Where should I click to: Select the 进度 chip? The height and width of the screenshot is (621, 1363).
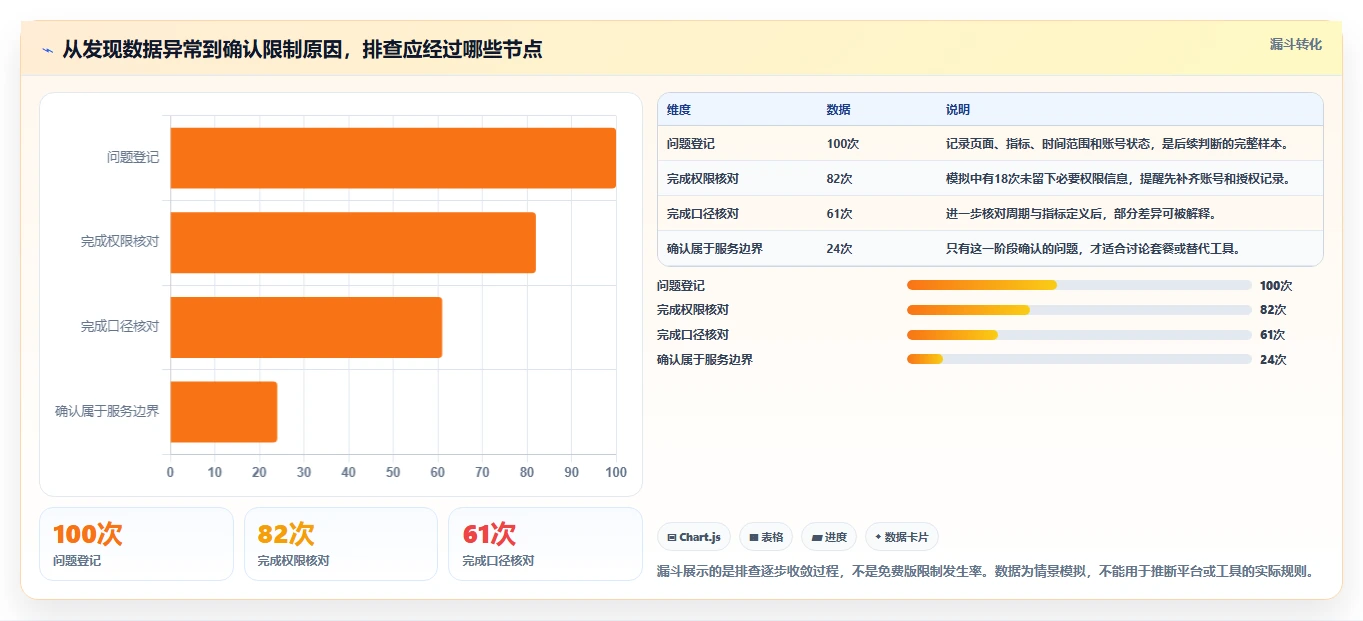[x=829, y=537]
